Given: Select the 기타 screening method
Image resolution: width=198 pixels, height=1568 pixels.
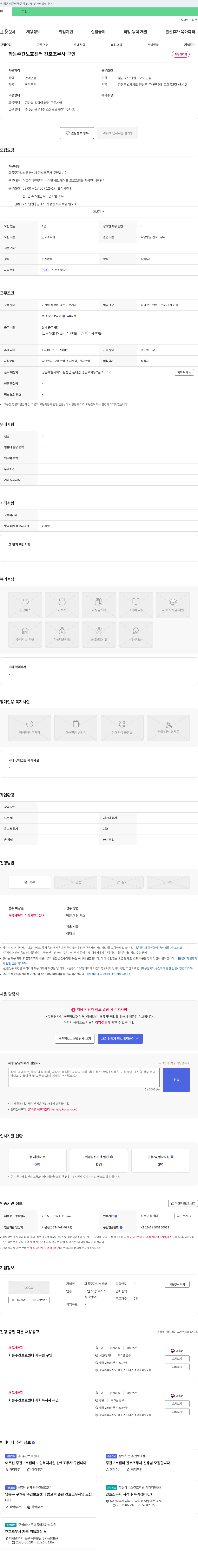Looking at the screenshot, I should point(168,882).
